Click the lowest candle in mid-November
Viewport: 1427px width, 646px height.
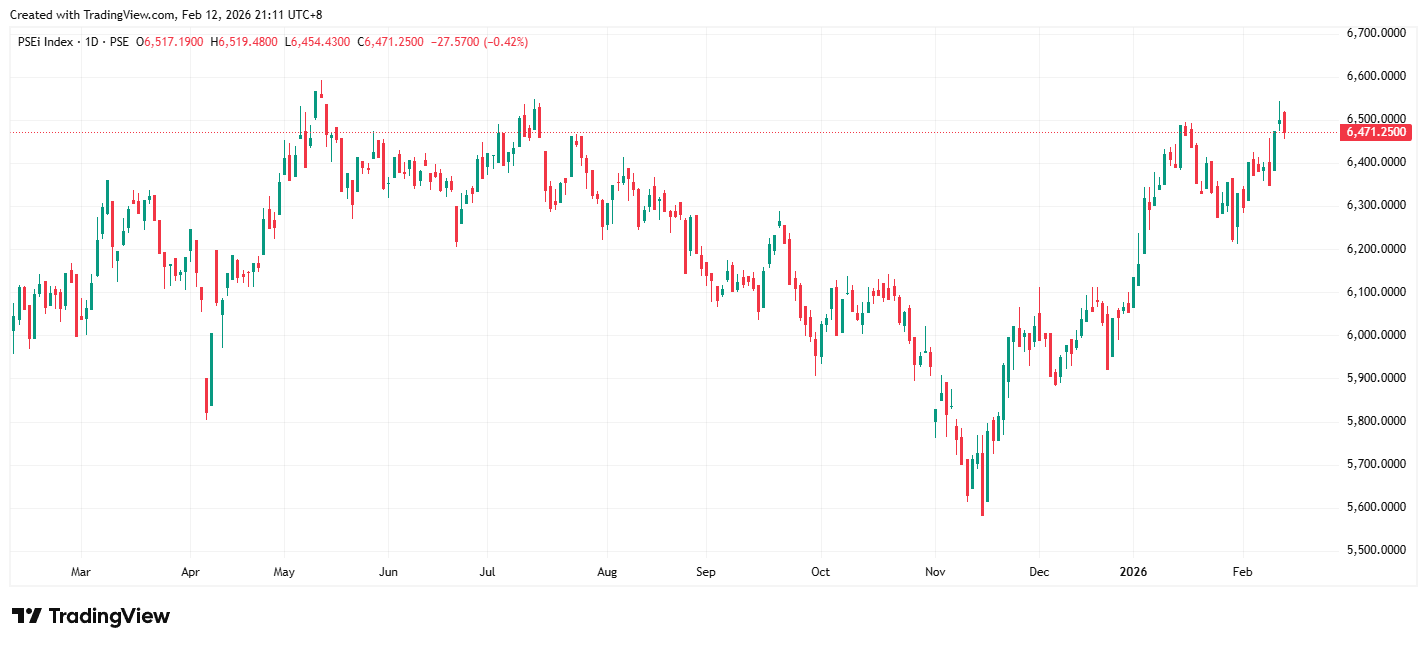coord(982,485)
